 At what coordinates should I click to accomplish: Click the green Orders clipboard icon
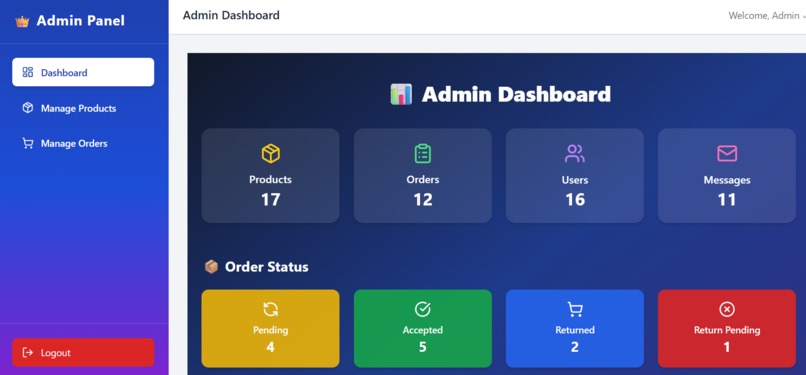[423, 154]
